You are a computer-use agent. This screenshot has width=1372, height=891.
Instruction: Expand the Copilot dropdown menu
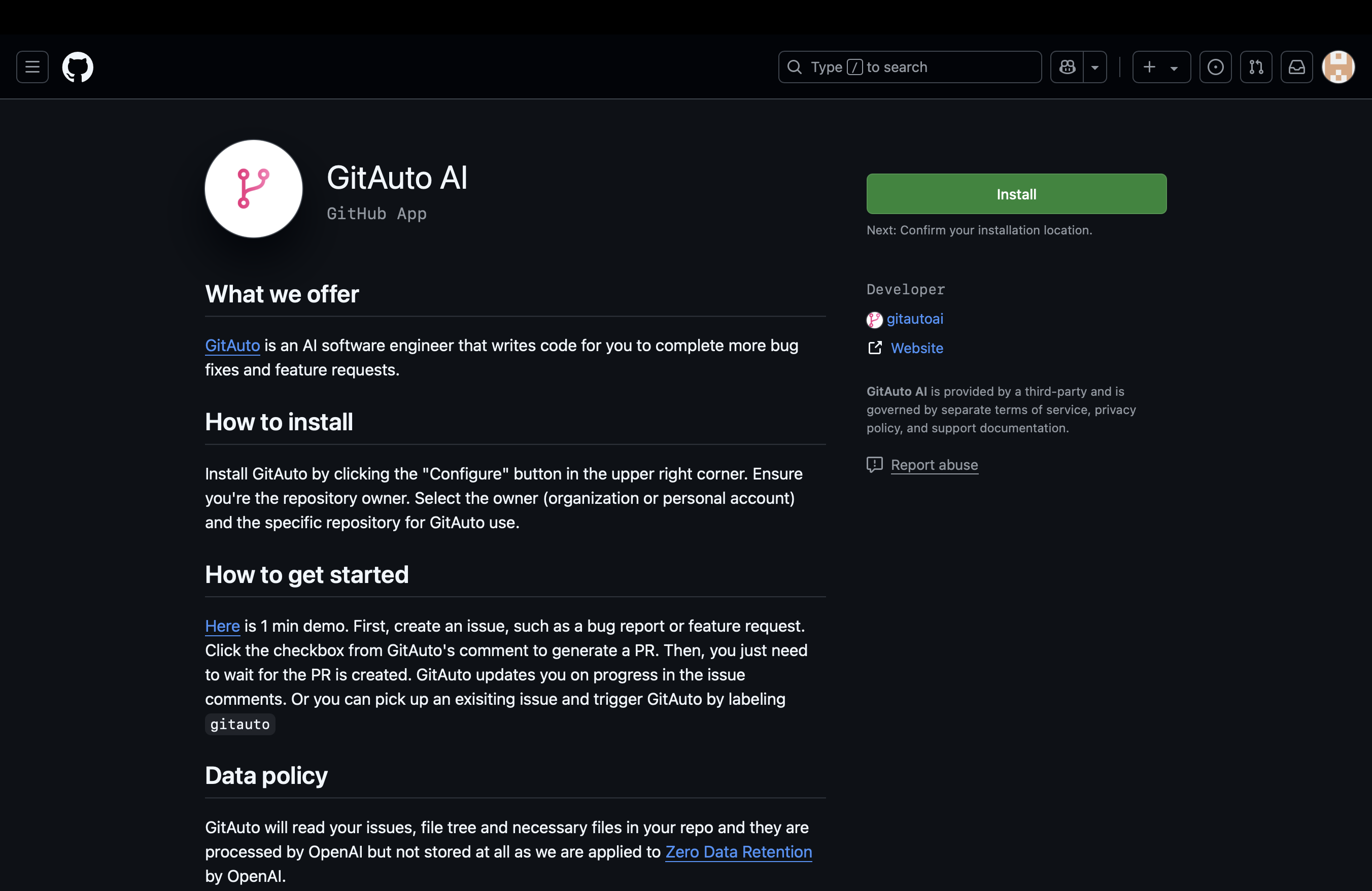(1095, 66)
